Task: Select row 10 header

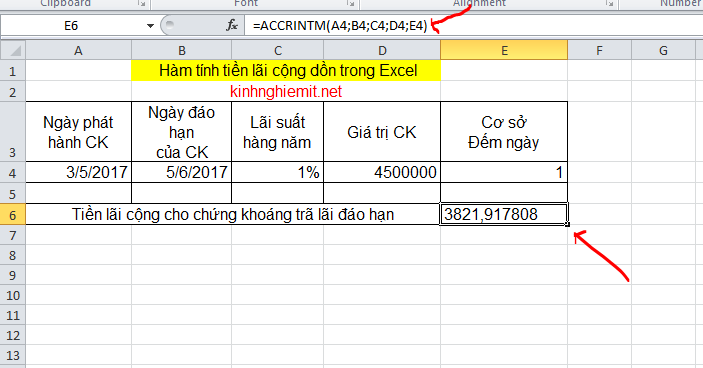Action: [x=13, y=295]
